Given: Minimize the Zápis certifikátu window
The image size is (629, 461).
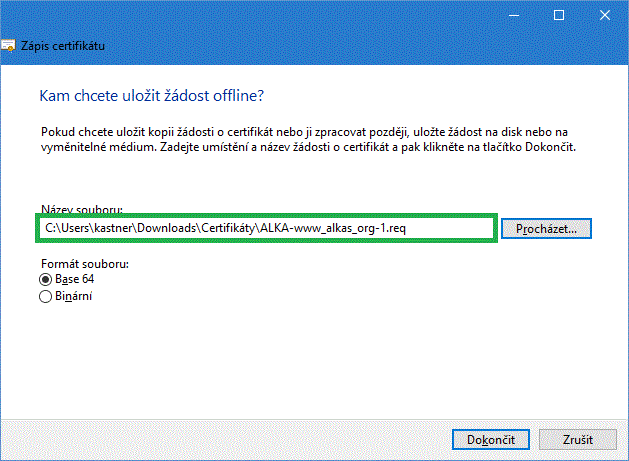Looking at the screenshot, I should point(513,15).
